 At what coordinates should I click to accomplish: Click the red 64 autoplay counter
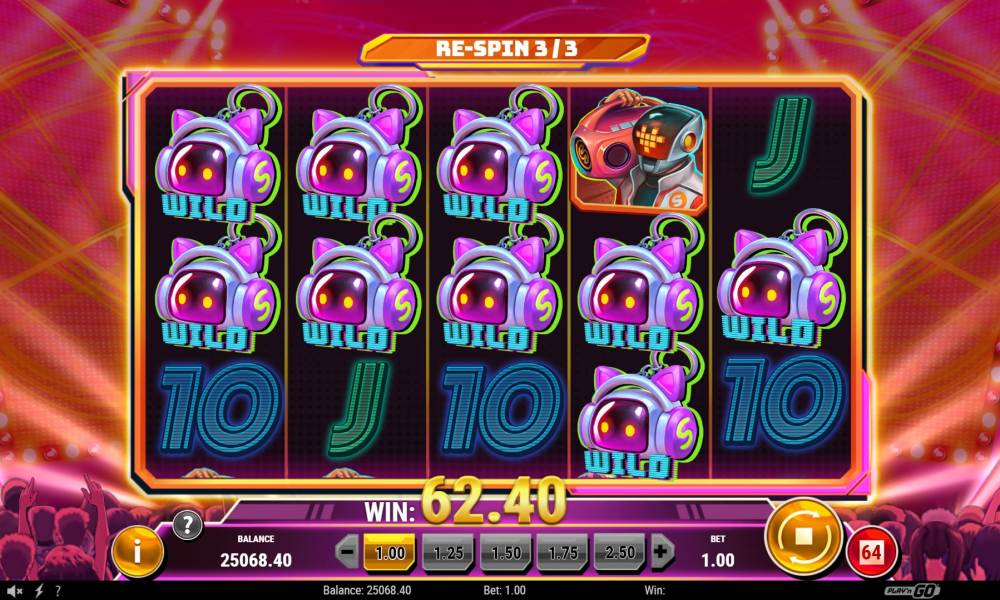tap(871, 552)
